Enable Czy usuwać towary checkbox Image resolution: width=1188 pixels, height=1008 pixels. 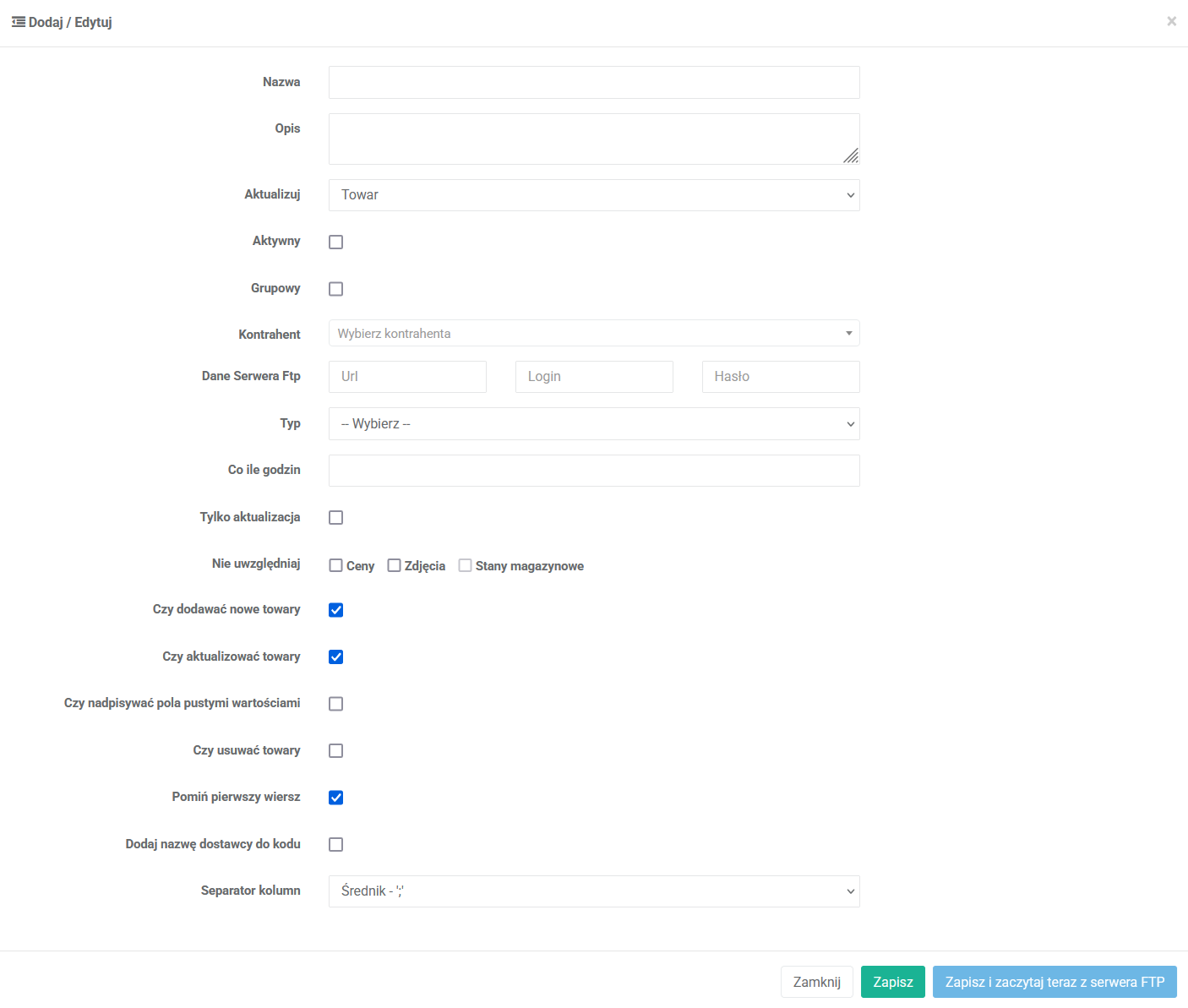pos(335,751)
